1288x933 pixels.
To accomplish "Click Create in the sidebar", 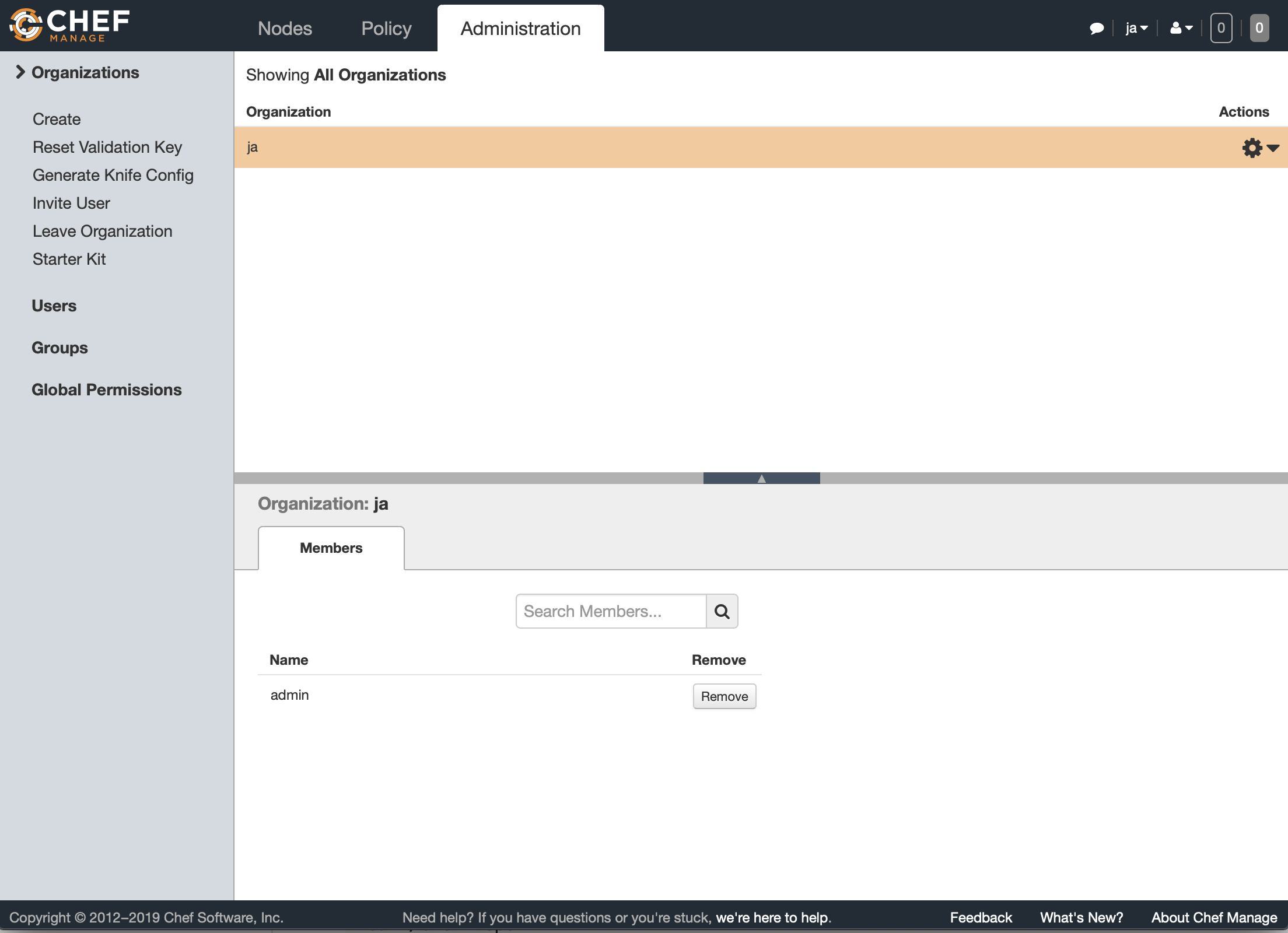I will (57, 119).
